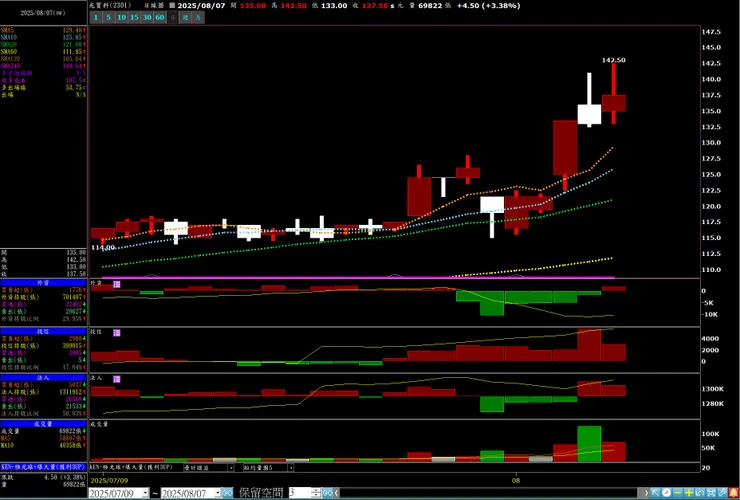The image size is (740, 500).
Task: Click the blue 投信 panel header
Action: (x=43, y=331)
